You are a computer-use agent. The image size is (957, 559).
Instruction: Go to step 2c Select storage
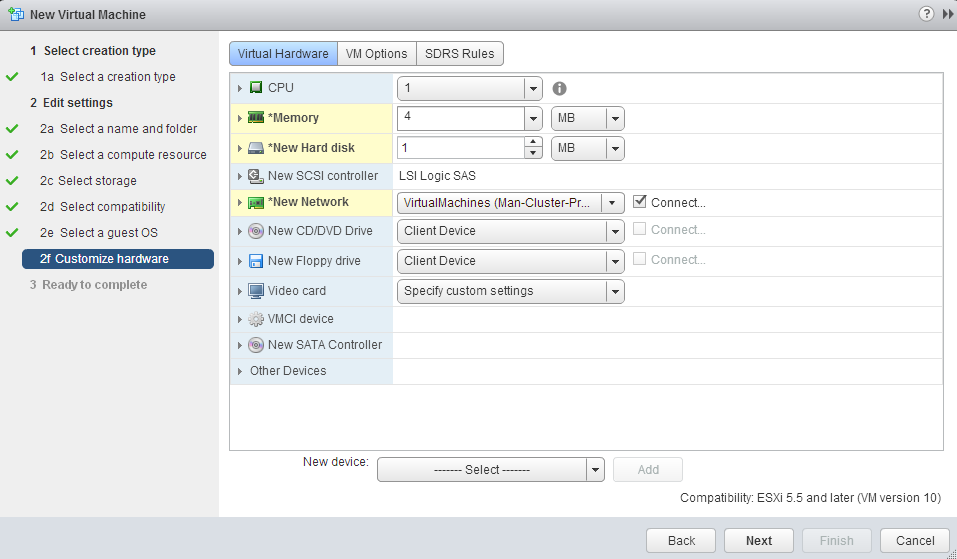click(88, 181)
